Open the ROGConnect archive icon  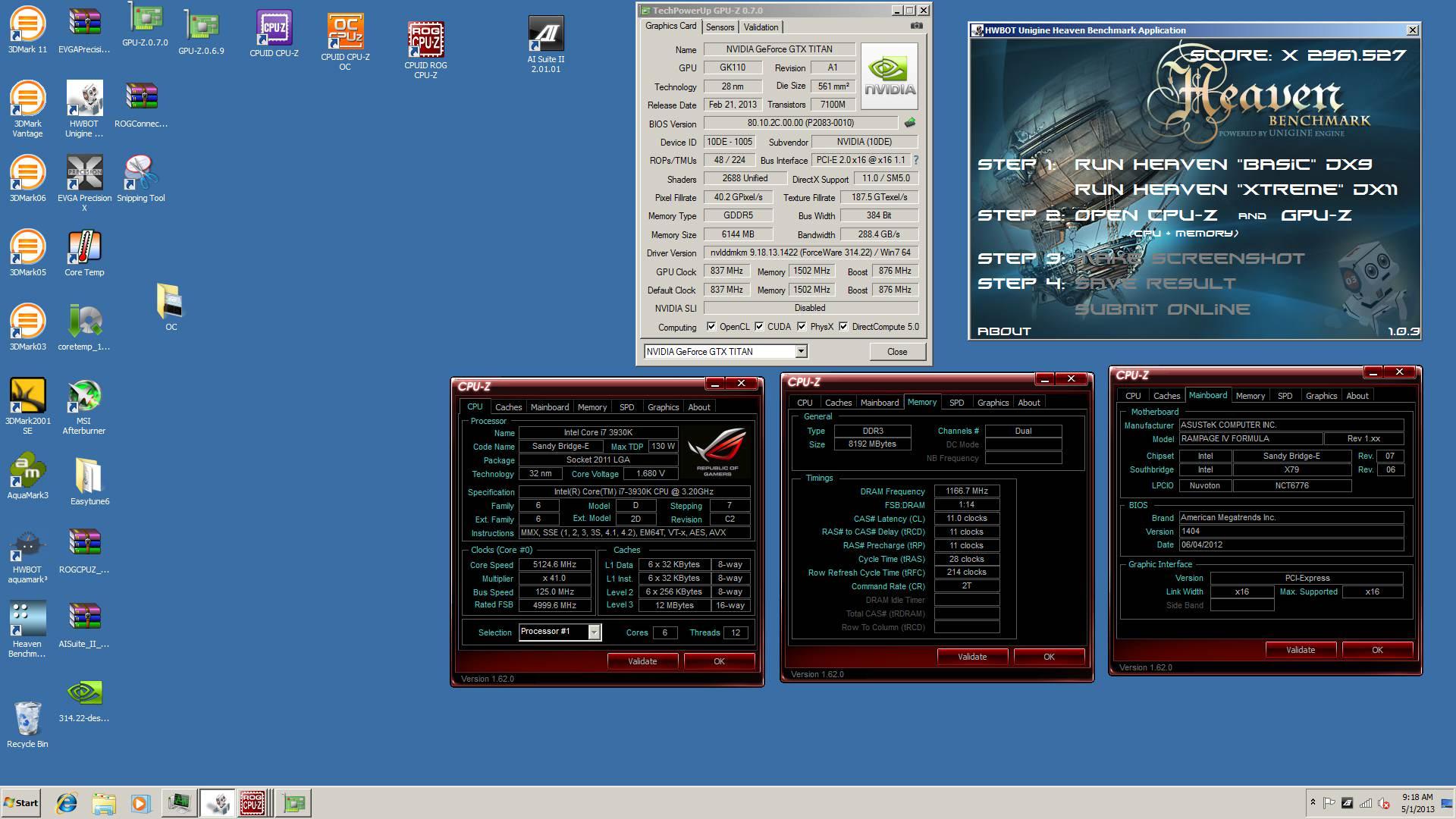pyautogui.click(x=141, y=105)
